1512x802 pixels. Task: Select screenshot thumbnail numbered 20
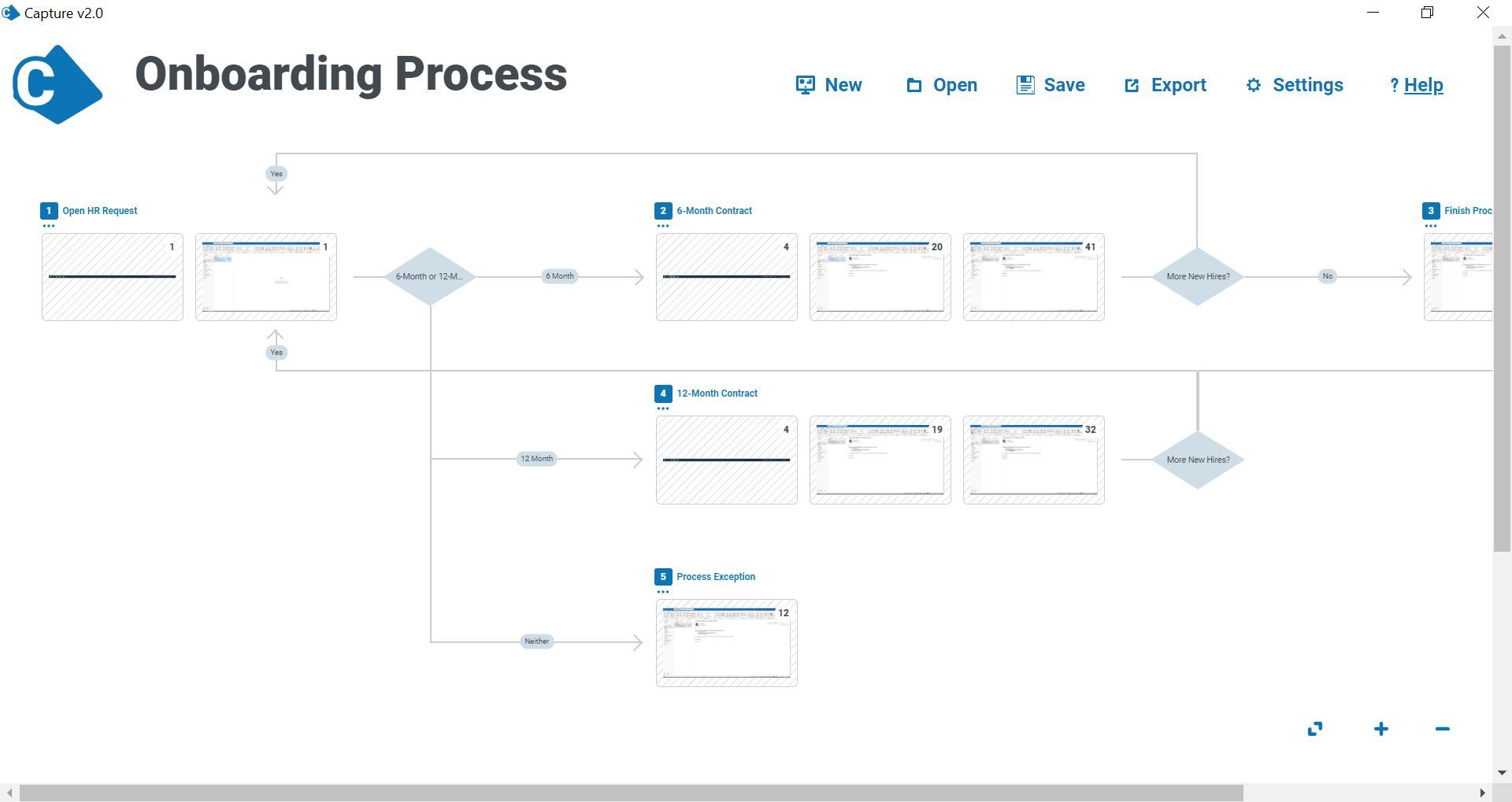click(x=880, y=277)
